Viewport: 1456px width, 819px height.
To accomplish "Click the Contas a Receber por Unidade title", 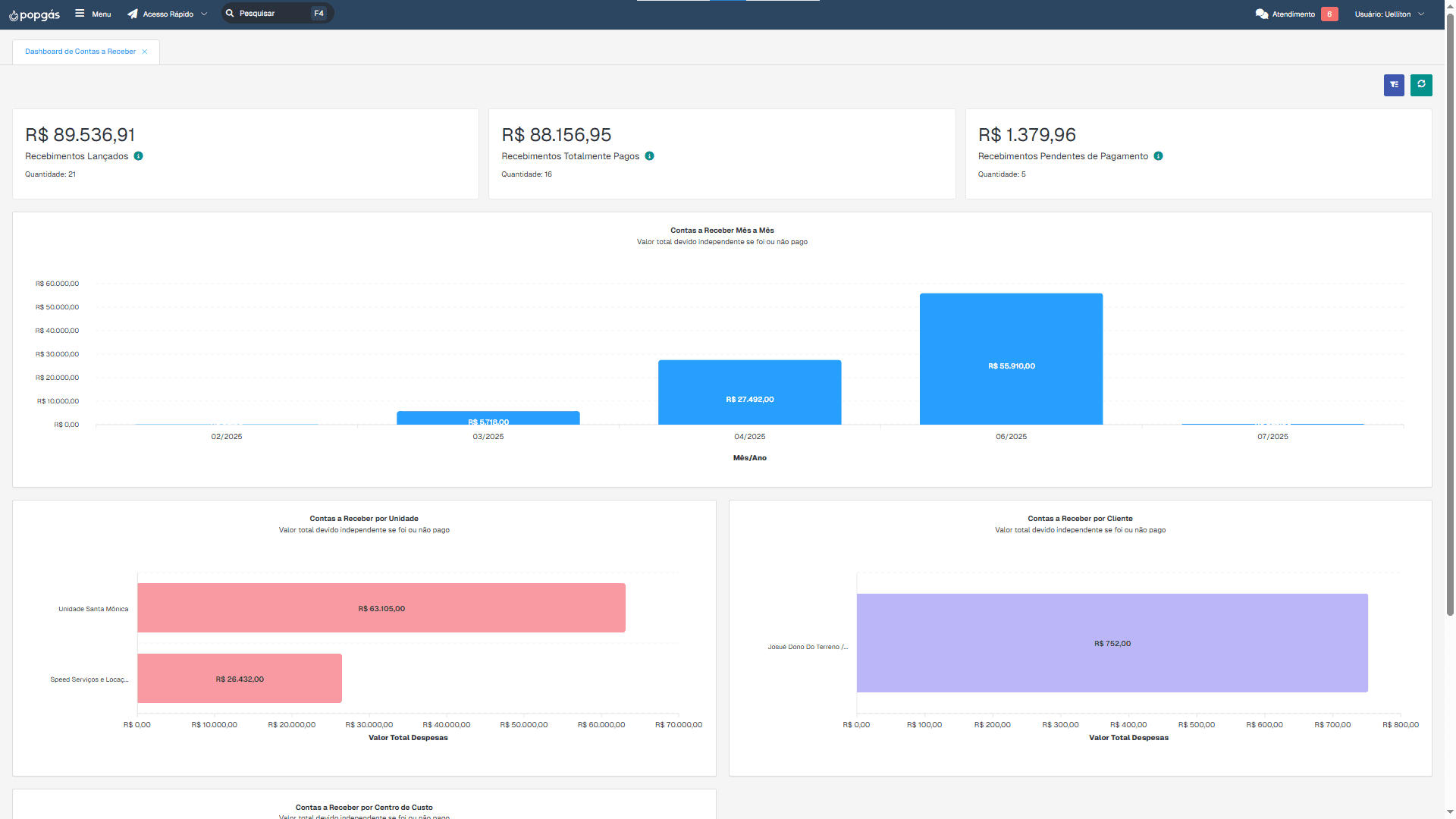I will point(364,519).
